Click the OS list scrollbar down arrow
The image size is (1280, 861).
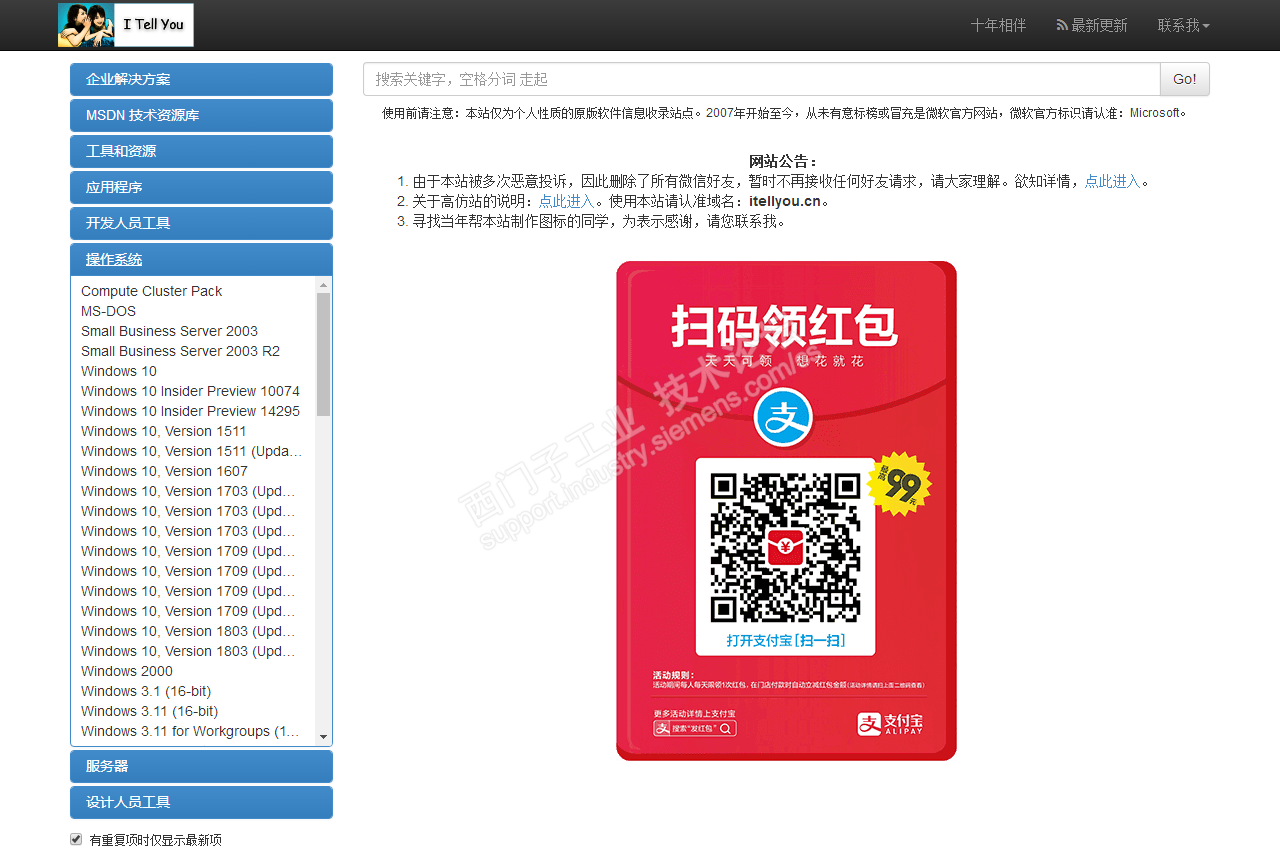323,737
